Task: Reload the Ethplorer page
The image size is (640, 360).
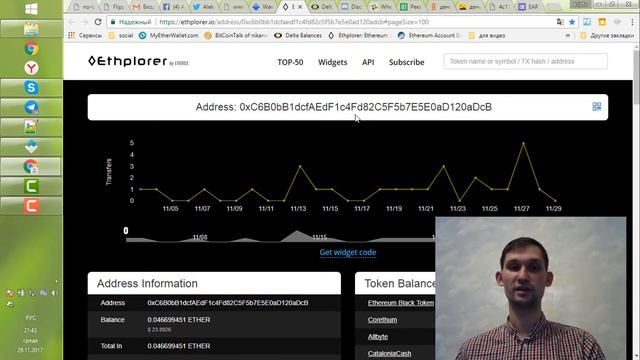Action: coord(98,22)
